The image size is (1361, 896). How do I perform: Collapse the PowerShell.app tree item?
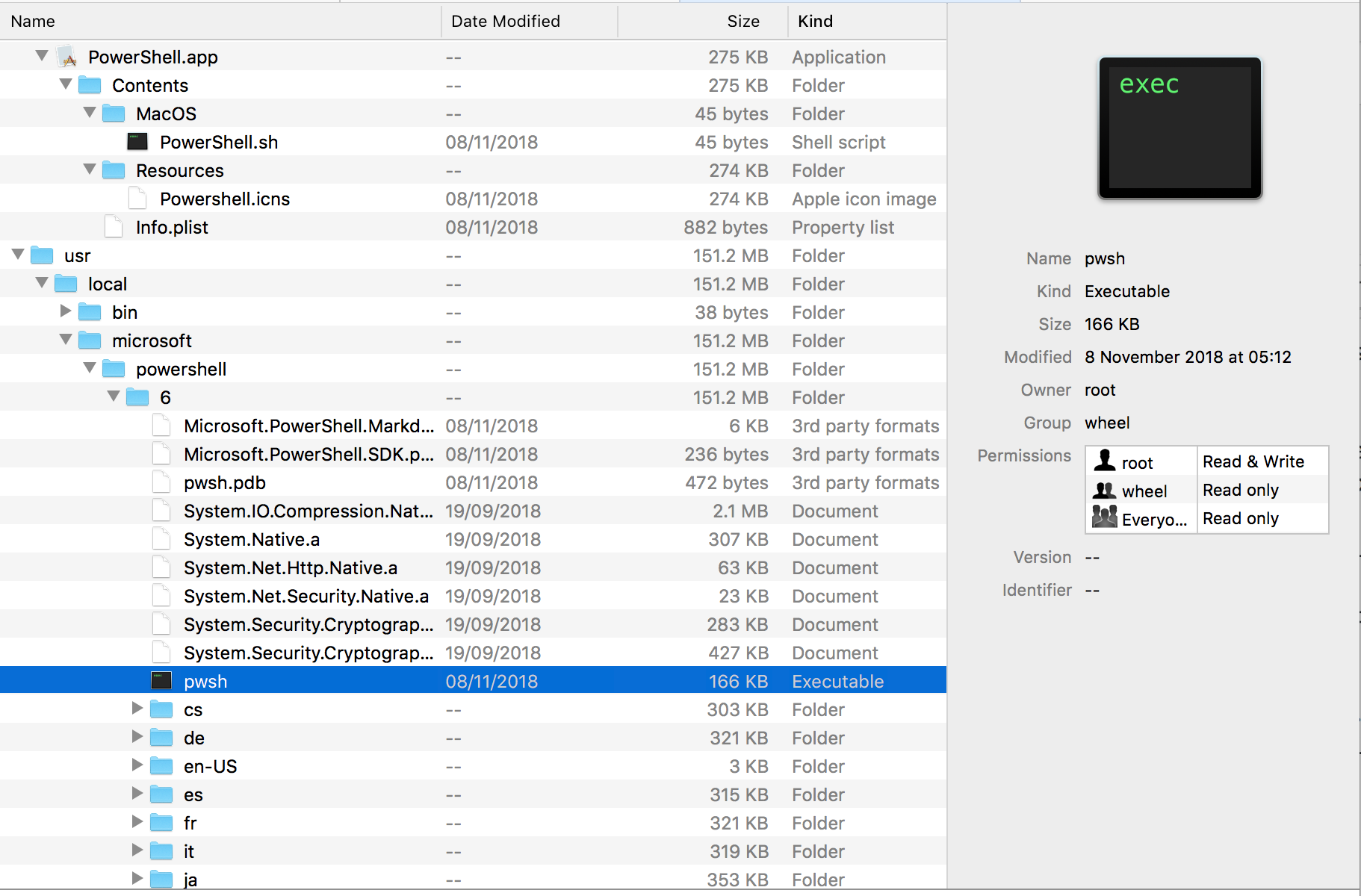point(43,55)
